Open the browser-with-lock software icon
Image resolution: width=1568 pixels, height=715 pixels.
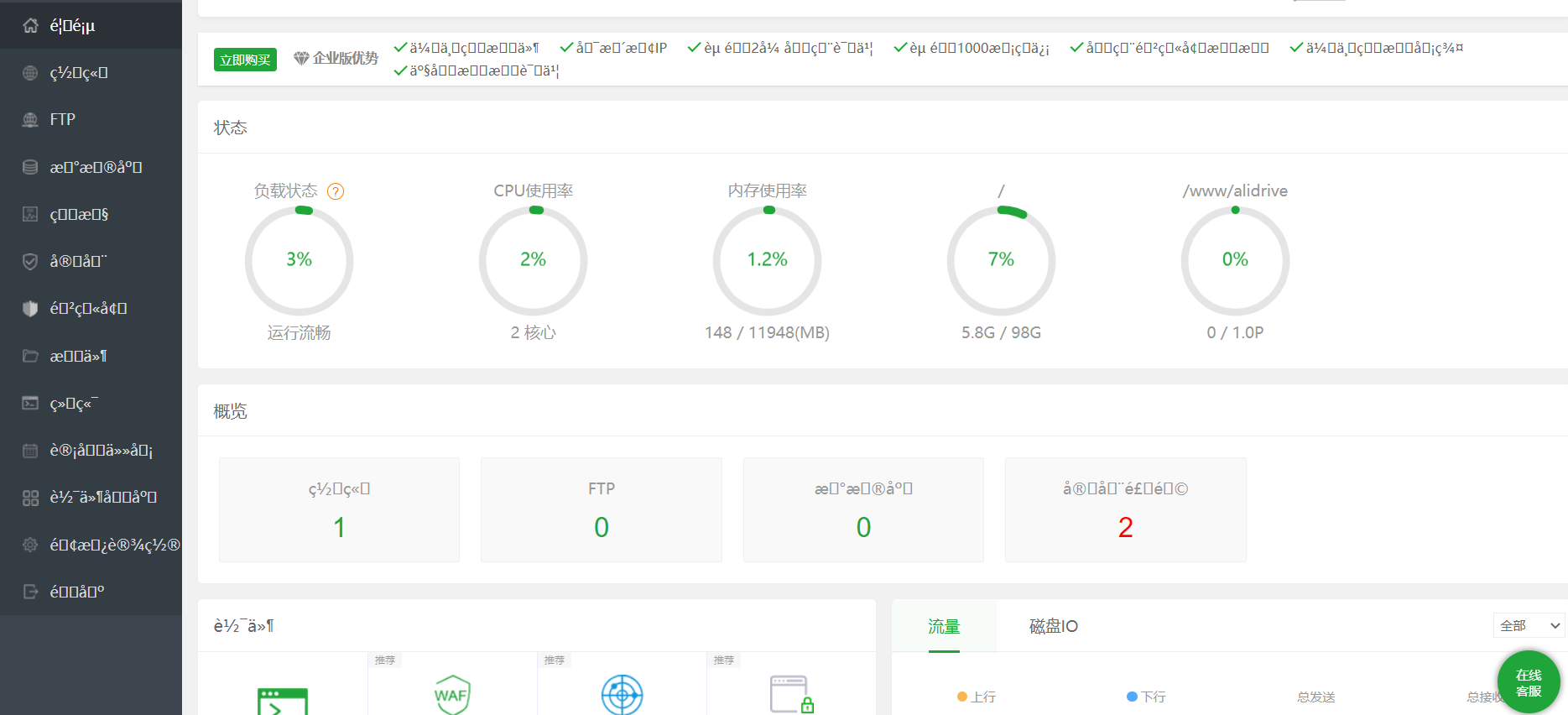(x=792, y=695)
